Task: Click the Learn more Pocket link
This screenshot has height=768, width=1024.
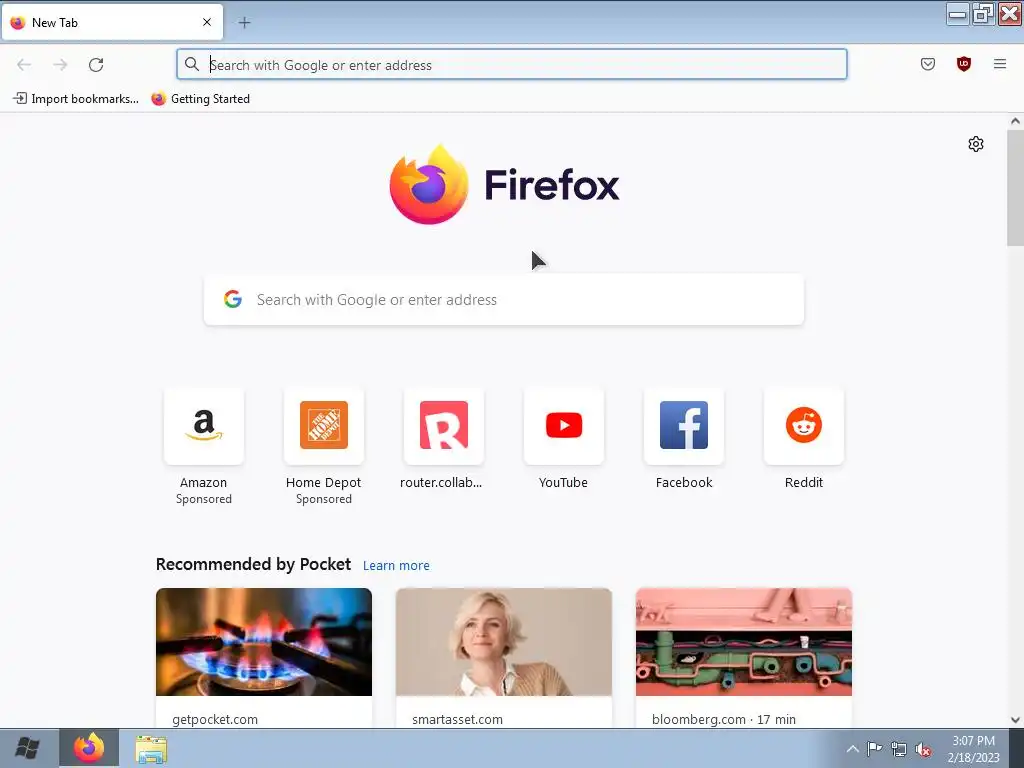Action: coord(396,566)
